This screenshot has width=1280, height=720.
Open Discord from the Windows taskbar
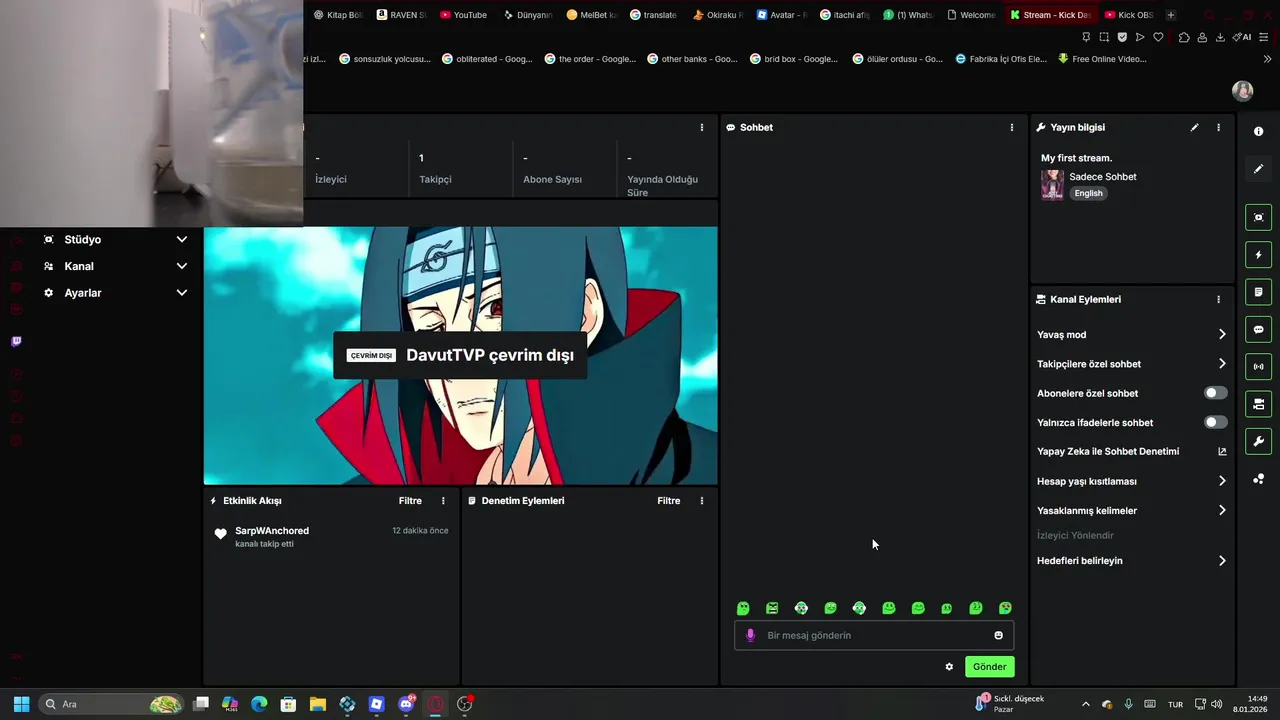[406, 704]
